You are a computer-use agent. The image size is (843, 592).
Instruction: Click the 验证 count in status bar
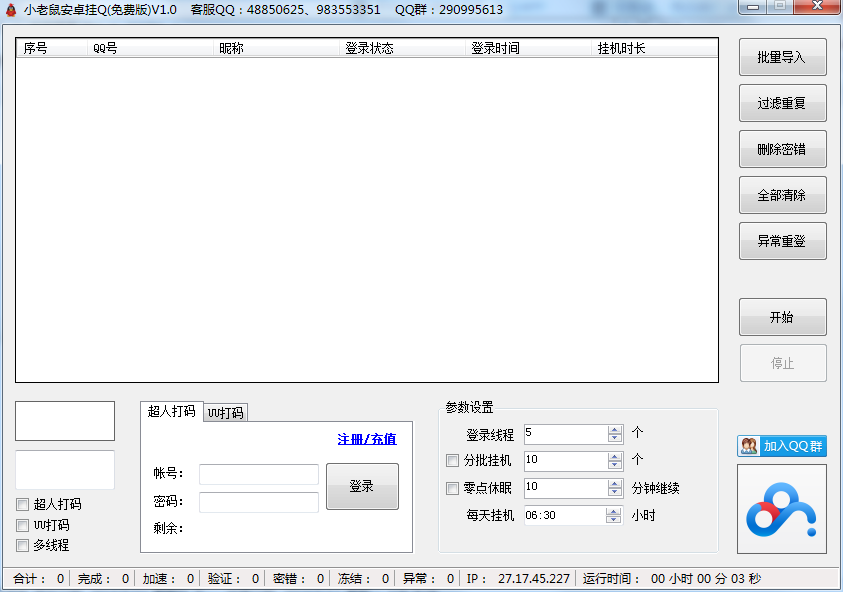pyautogui.click(x=233, y=579)
